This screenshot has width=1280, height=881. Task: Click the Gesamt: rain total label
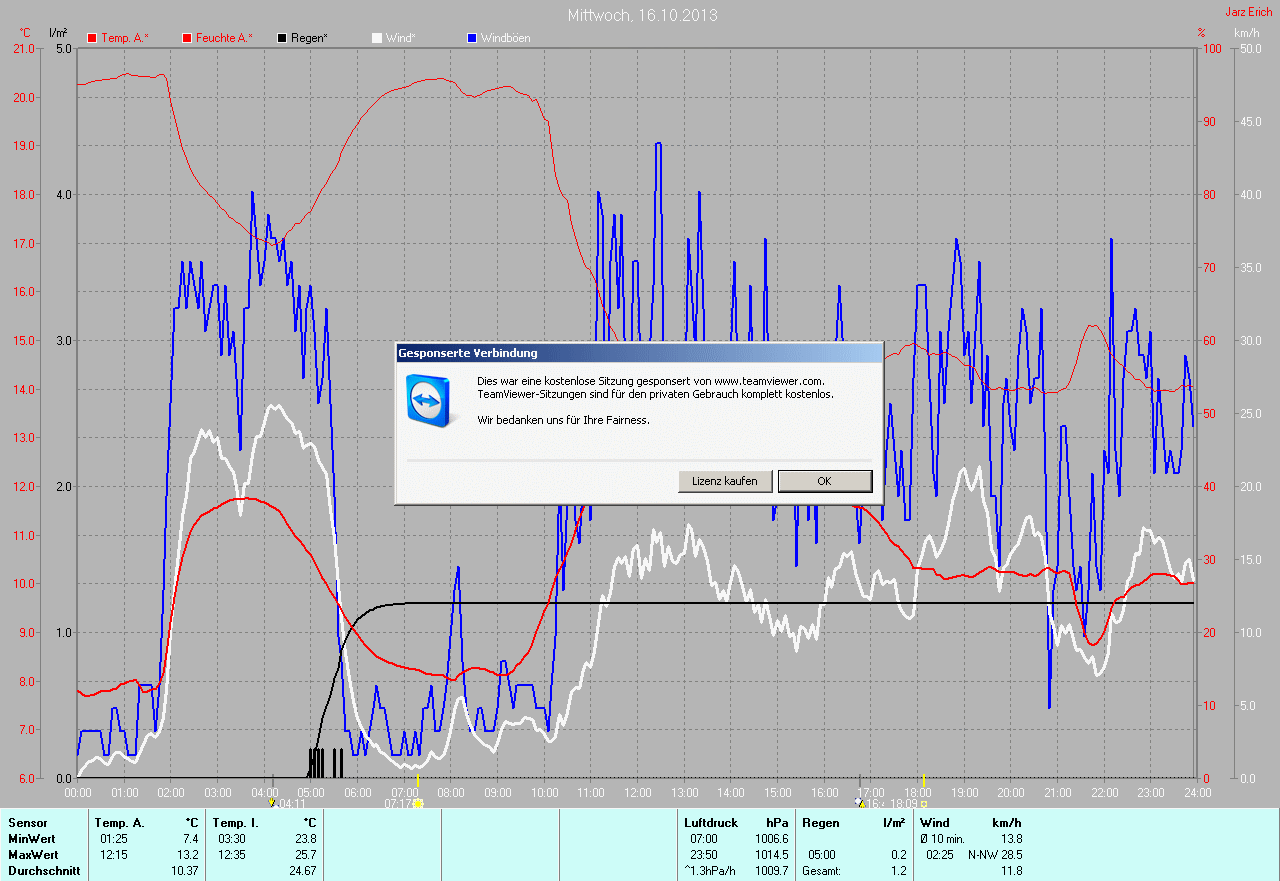(821, 871)
